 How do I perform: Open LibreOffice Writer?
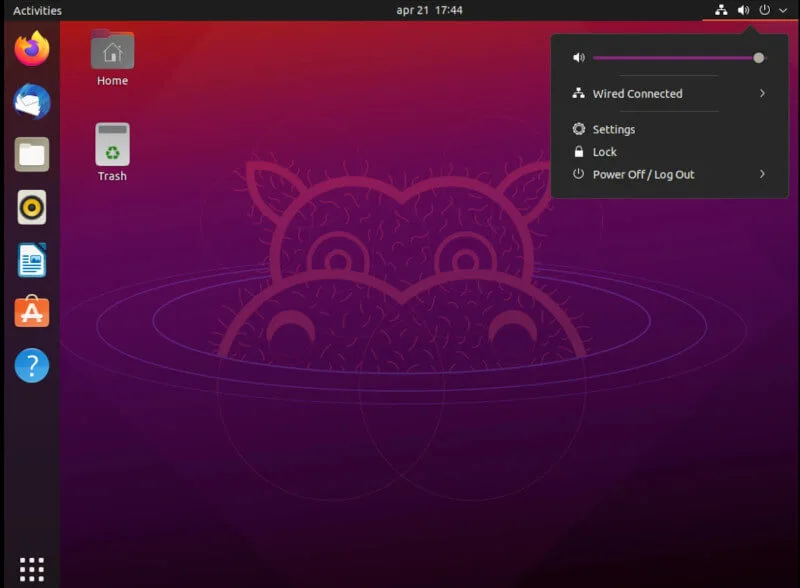tap(30, 260)
